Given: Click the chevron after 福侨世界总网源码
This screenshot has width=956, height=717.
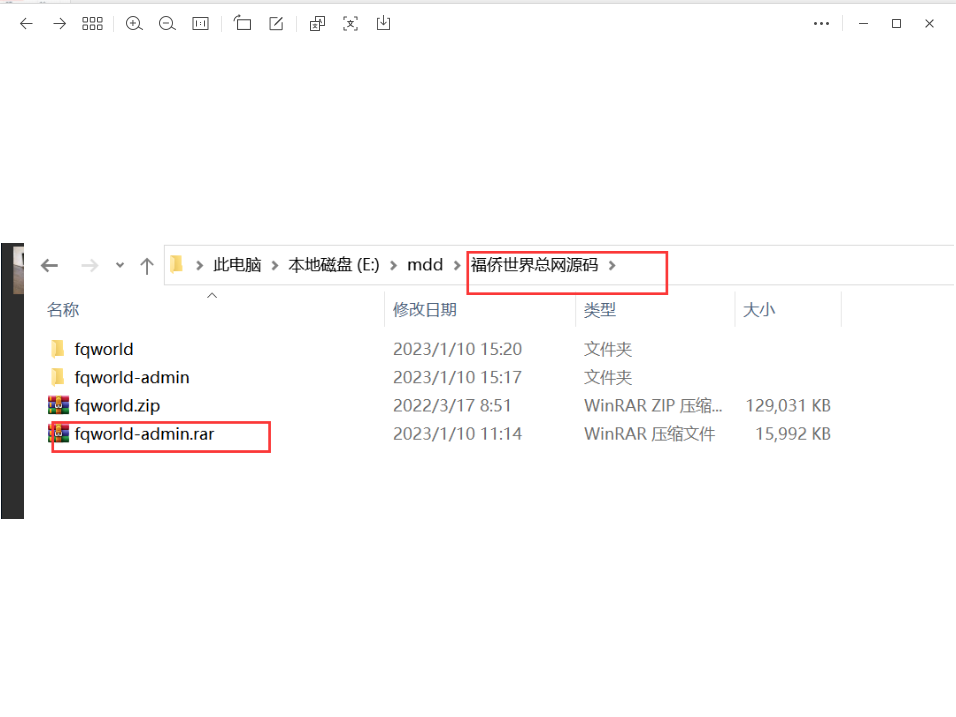Looking at the screenshot, I should [x=613, y=265].
